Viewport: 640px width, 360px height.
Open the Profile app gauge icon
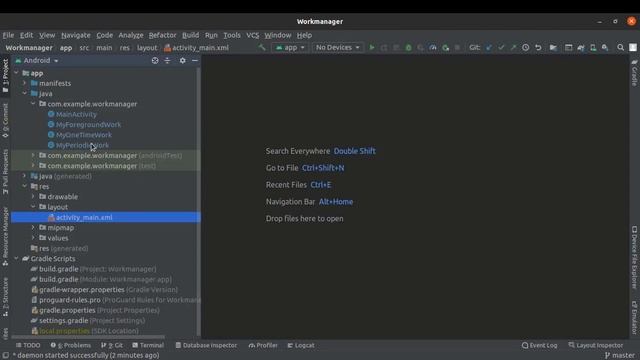tap(433, 47)
